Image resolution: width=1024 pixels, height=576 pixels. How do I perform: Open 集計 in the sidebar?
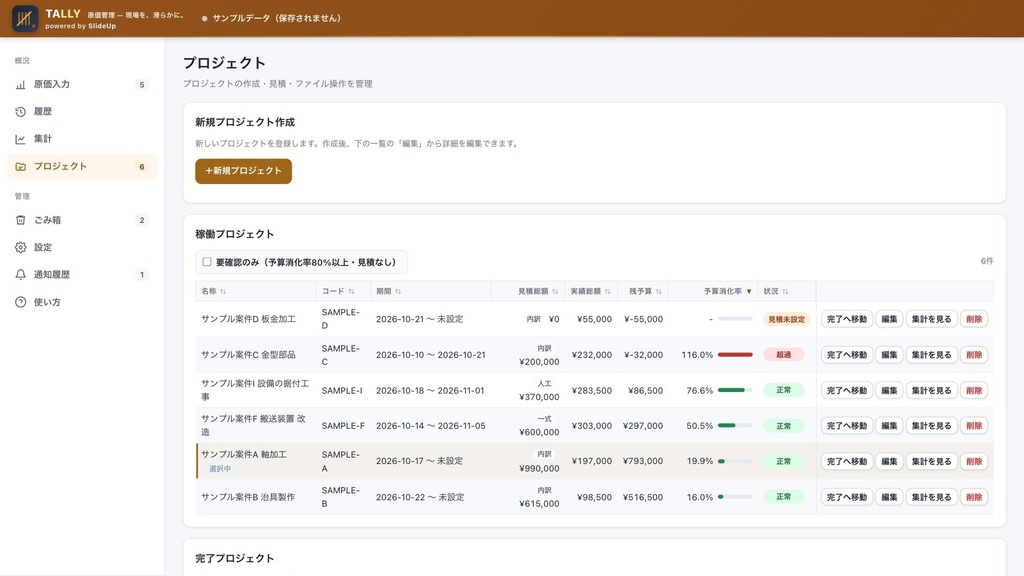(82, 139)
